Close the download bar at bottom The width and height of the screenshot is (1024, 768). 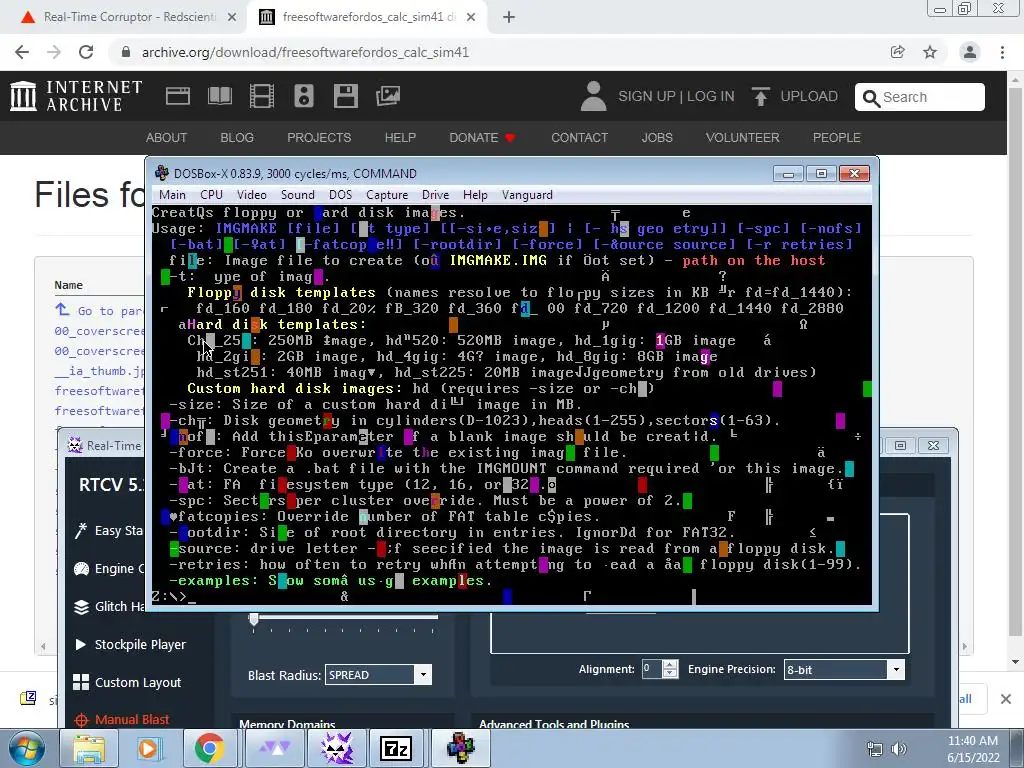(x=1006, y=699)
